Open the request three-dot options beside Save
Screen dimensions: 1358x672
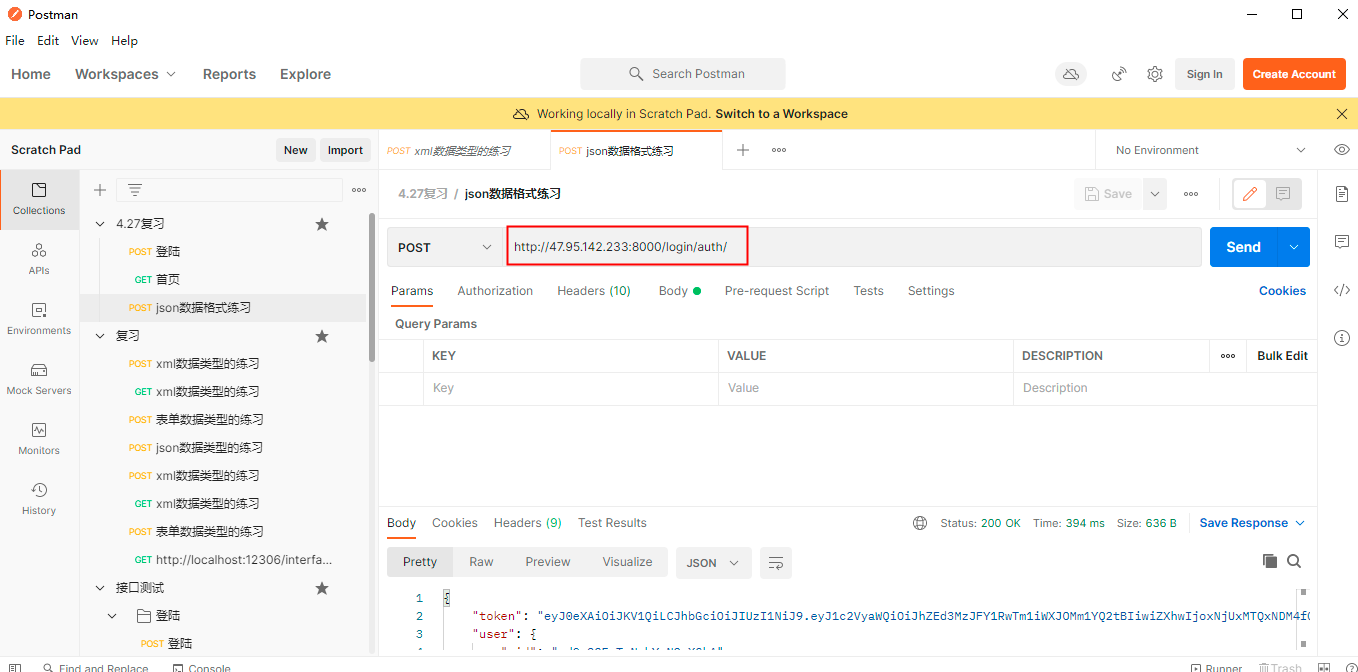click(1191, 194)
